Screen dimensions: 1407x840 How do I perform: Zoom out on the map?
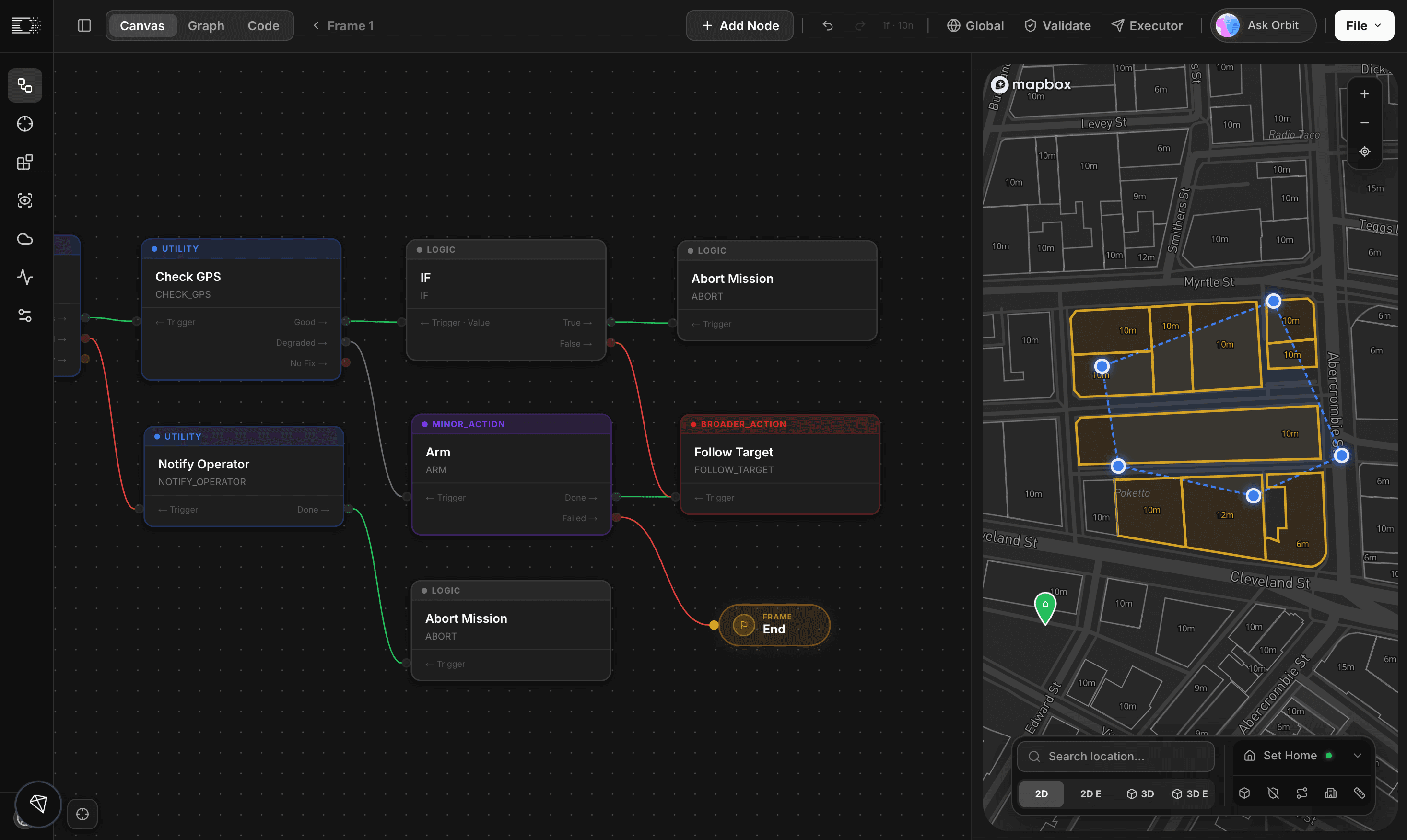(x=1364, y=123)
